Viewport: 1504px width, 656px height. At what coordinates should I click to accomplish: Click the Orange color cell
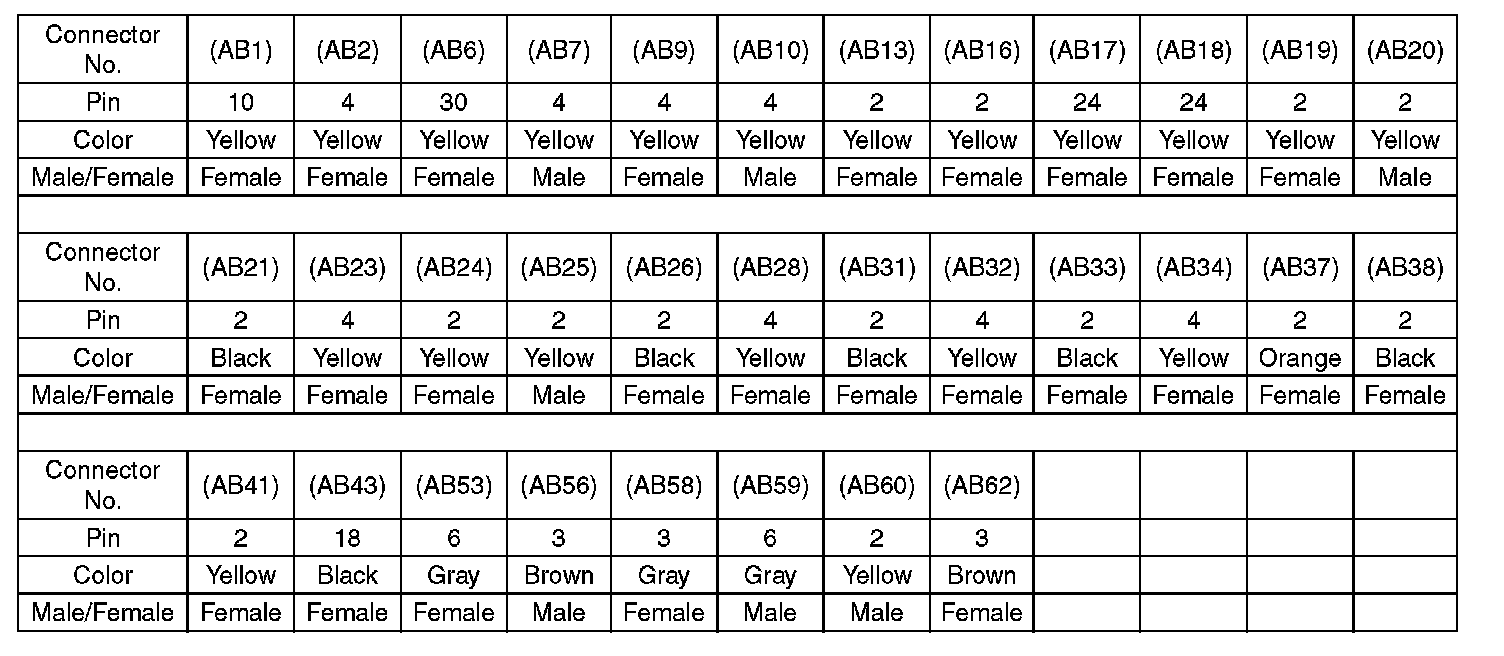[1299, 358]
